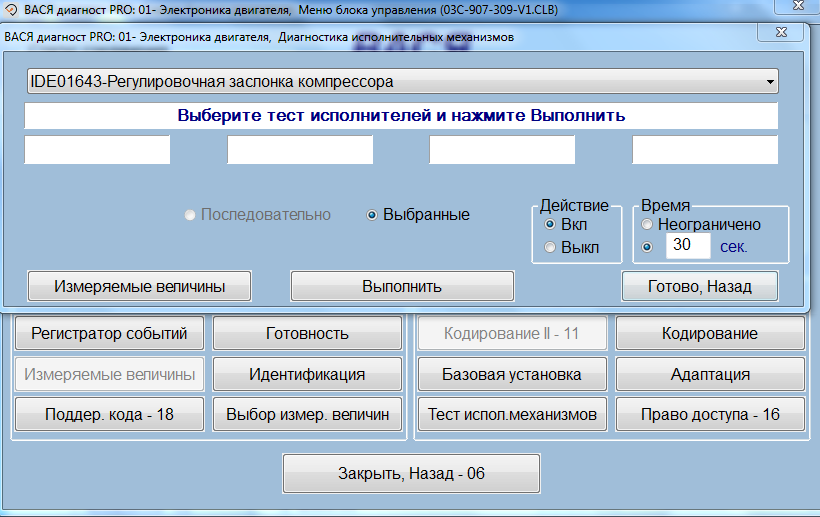Screen dimensions: 820x517
Task: Open Выбор измер. величин
Action: pyautogui.click(x=307, y=414)
